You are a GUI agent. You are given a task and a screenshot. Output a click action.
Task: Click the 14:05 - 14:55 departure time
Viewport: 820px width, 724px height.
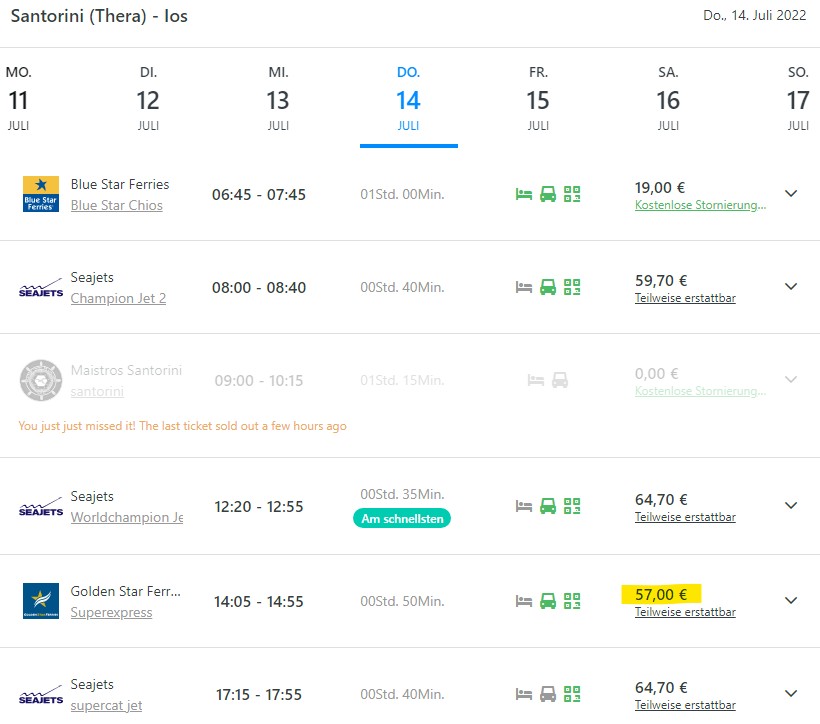pos(259,602)
